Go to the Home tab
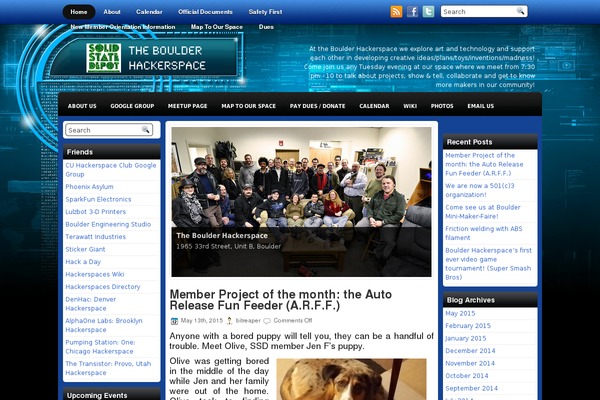Image resolution: width=600 pixels, height=400 pixels. pyautogui.click(x=79, y=12)
